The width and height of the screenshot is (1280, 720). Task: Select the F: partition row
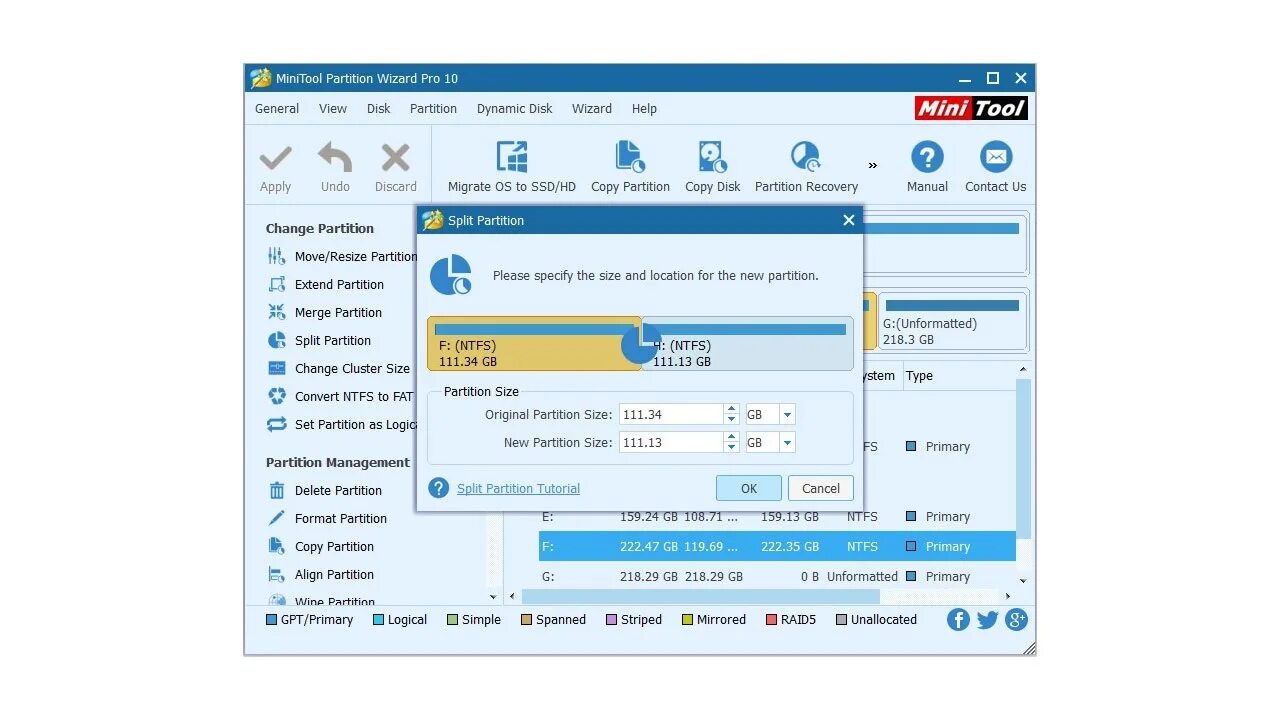pyautogui.click(x=777, y=546)
